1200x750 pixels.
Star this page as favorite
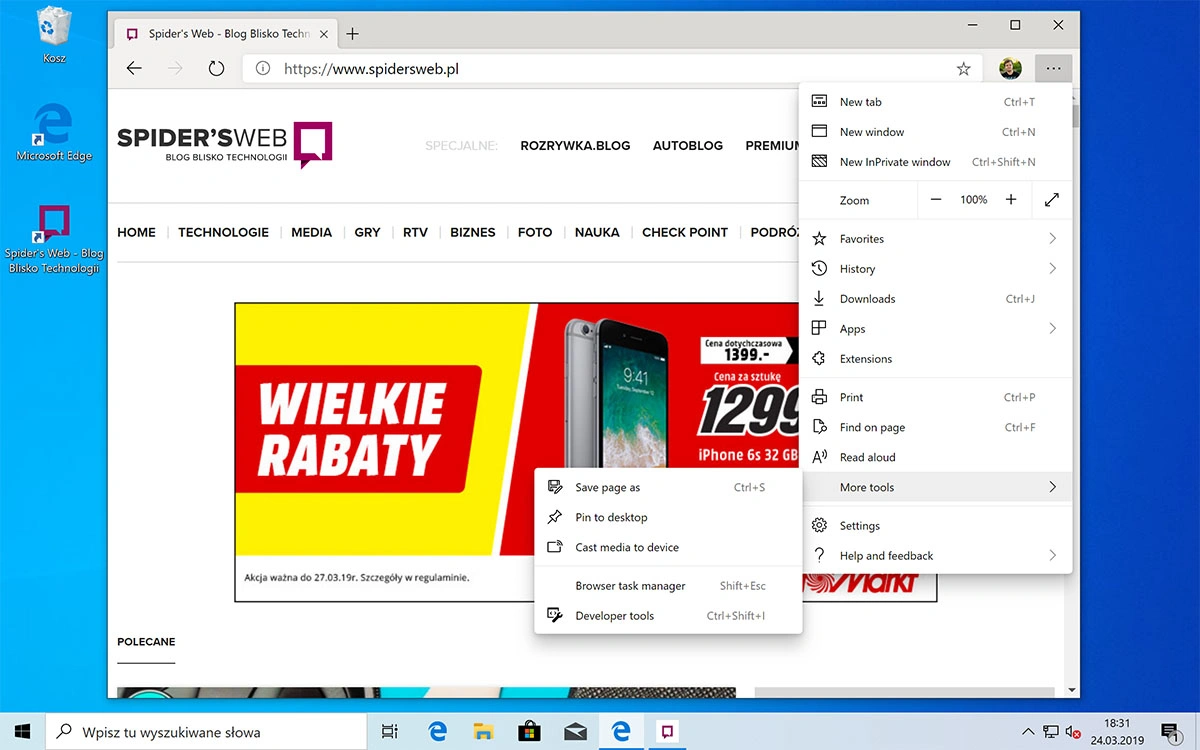point(963,69)
